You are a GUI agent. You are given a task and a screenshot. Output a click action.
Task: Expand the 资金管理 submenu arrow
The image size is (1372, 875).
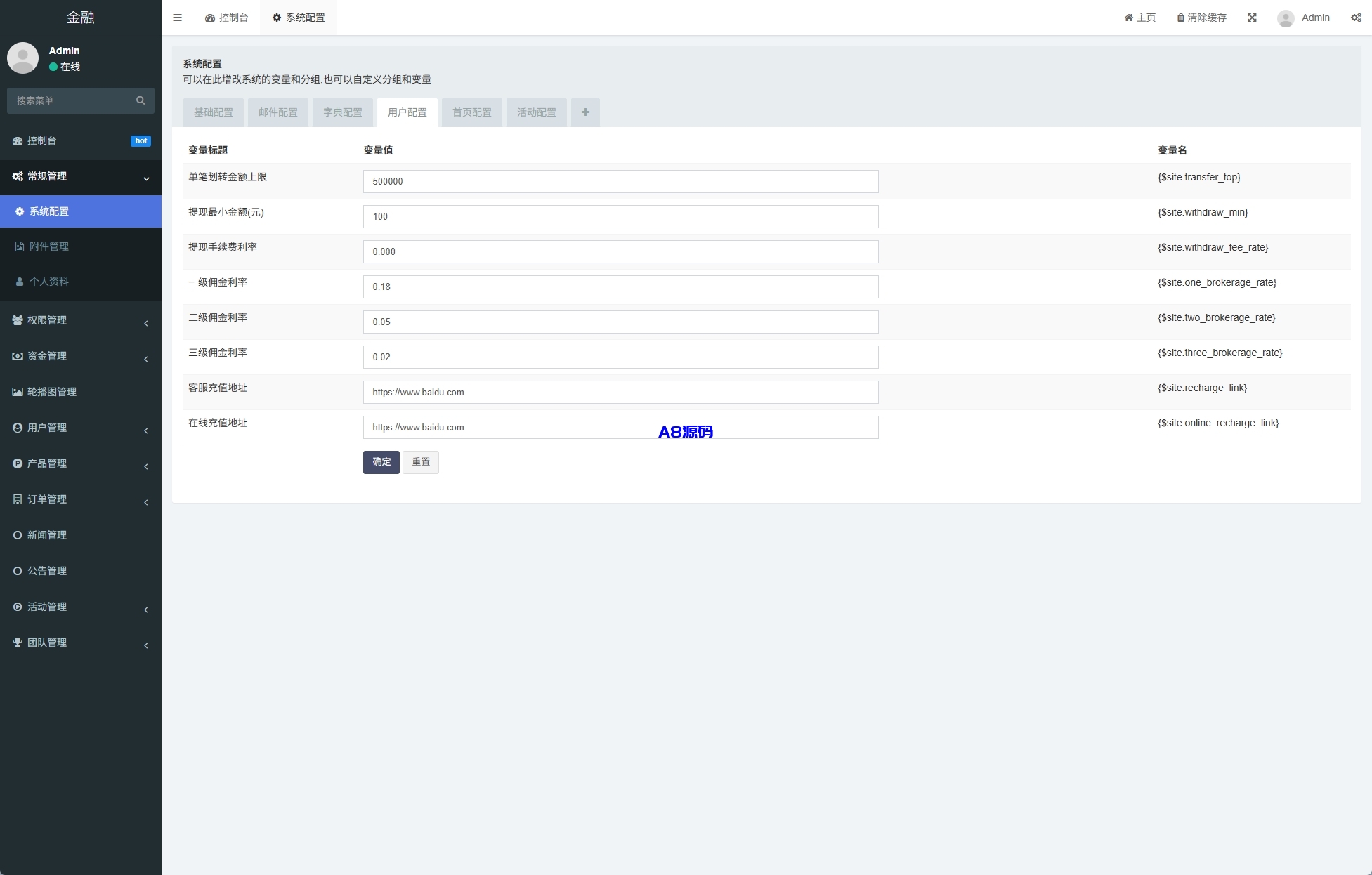pyautogui.click(x=146, y=359)
